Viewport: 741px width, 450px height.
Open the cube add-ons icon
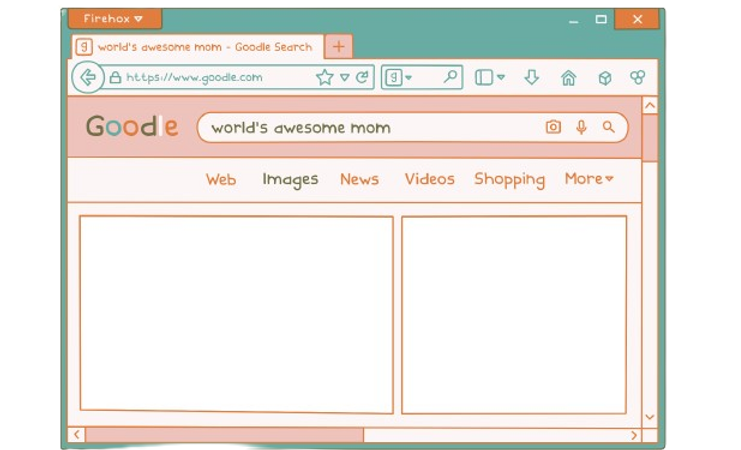tap(605, 78)
